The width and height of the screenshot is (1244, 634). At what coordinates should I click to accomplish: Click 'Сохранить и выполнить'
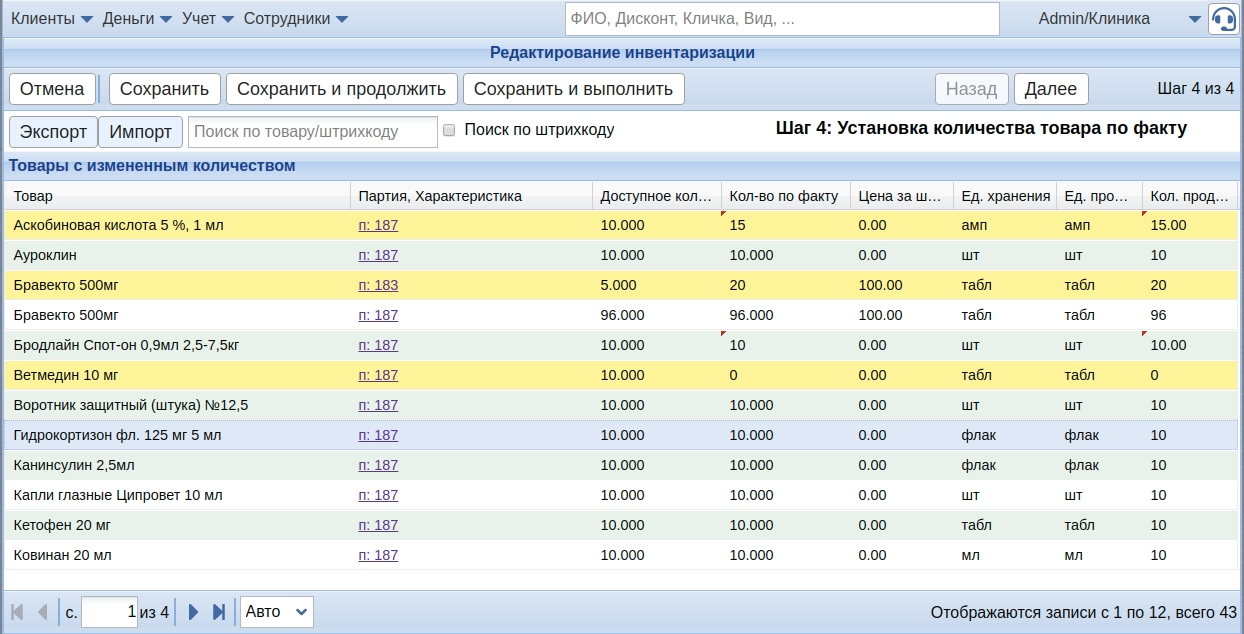[573, 89]
